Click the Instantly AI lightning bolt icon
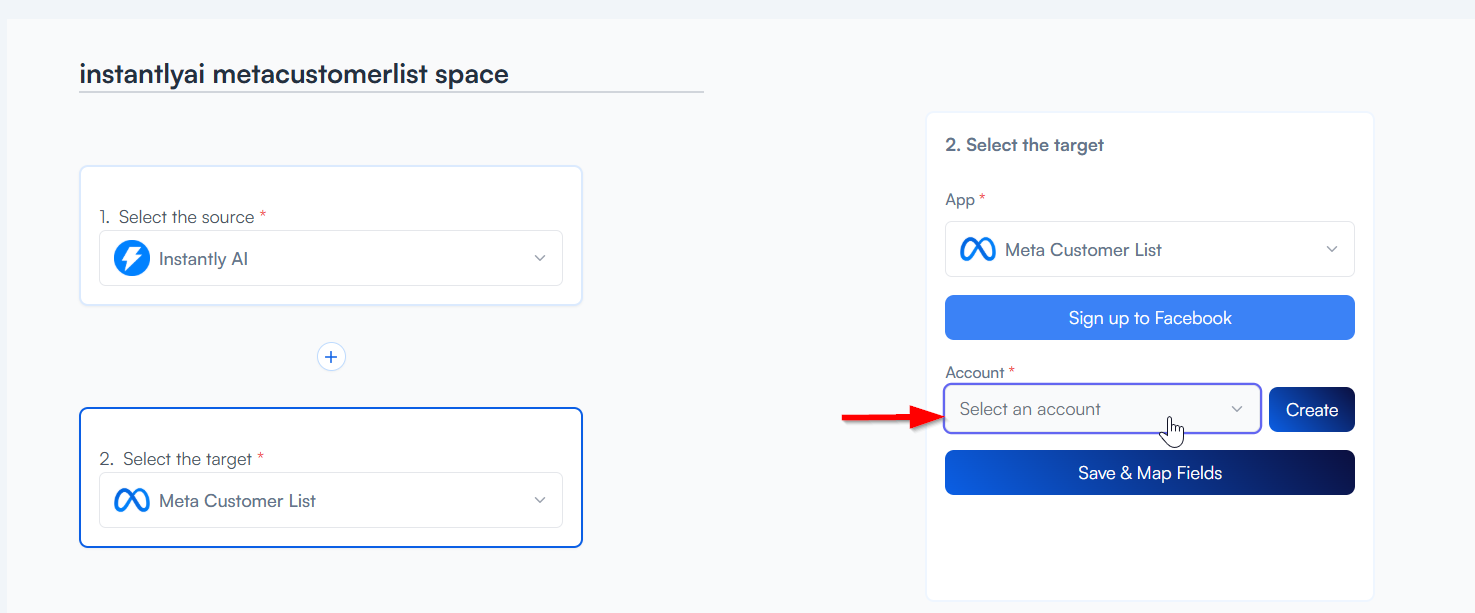Viewport: 1475px width, 613px height. click(x=132, y=259)
